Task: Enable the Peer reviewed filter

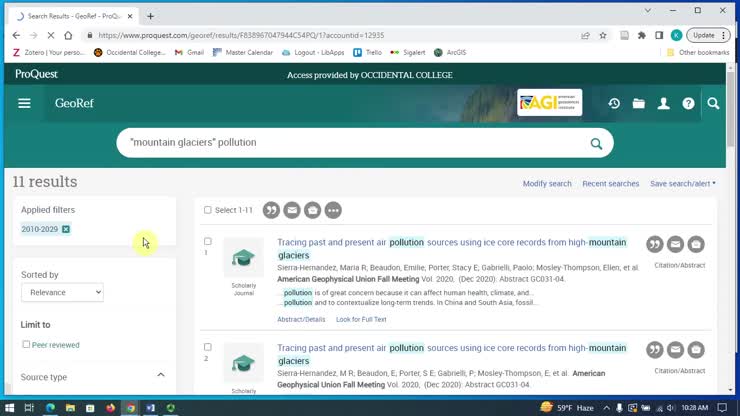Action: 26,345
